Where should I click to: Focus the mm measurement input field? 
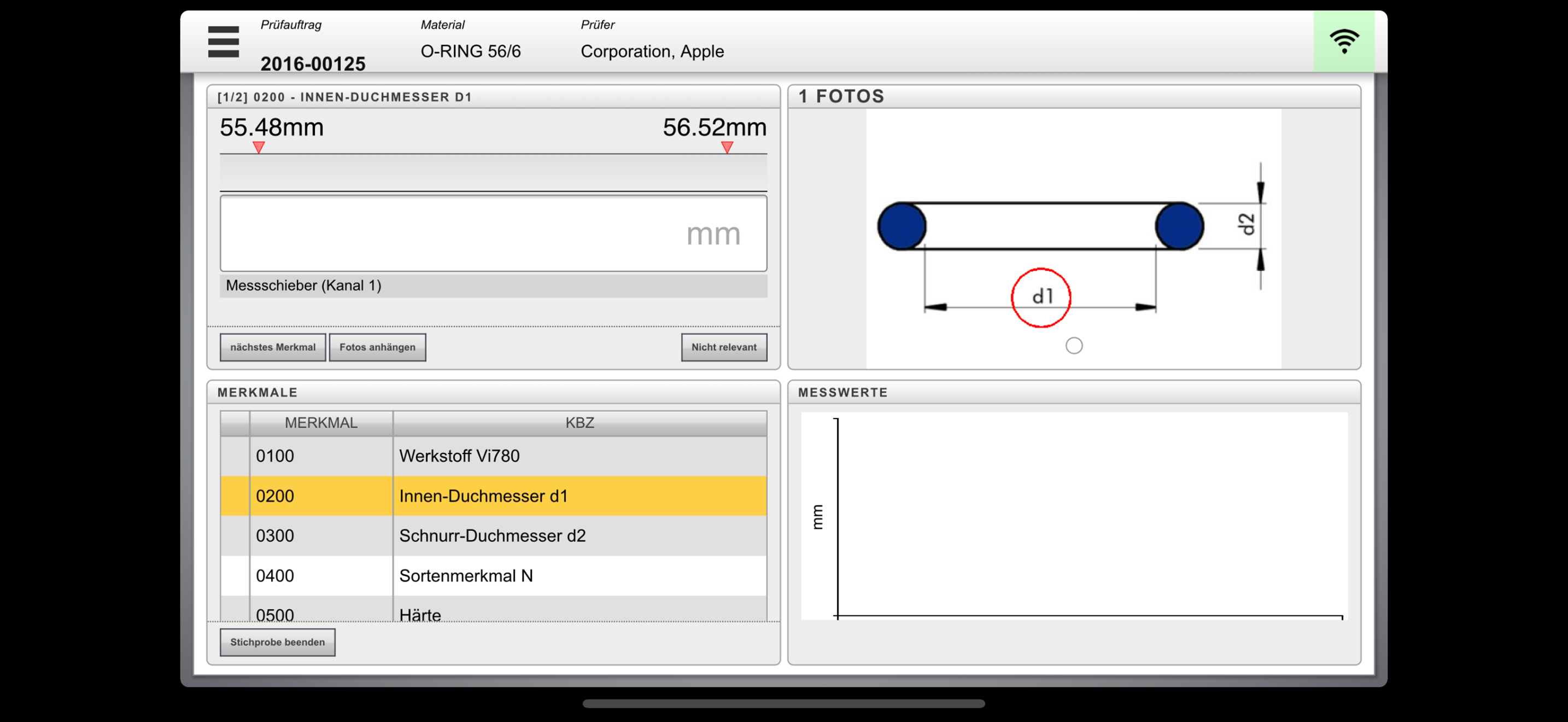pos(493,233)
